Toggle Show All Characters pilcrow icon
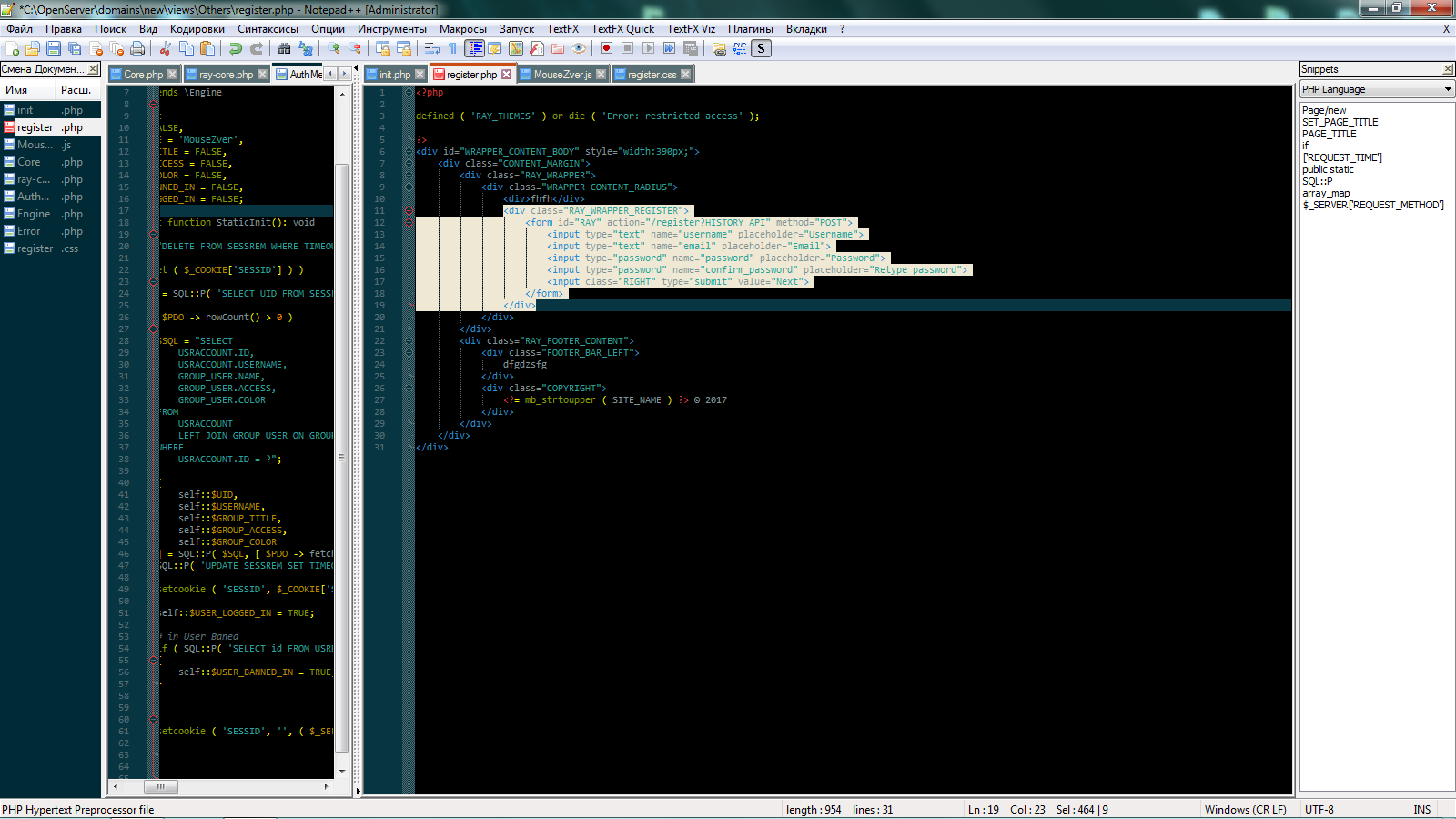Screen dimensions: 1456x819 452,48
